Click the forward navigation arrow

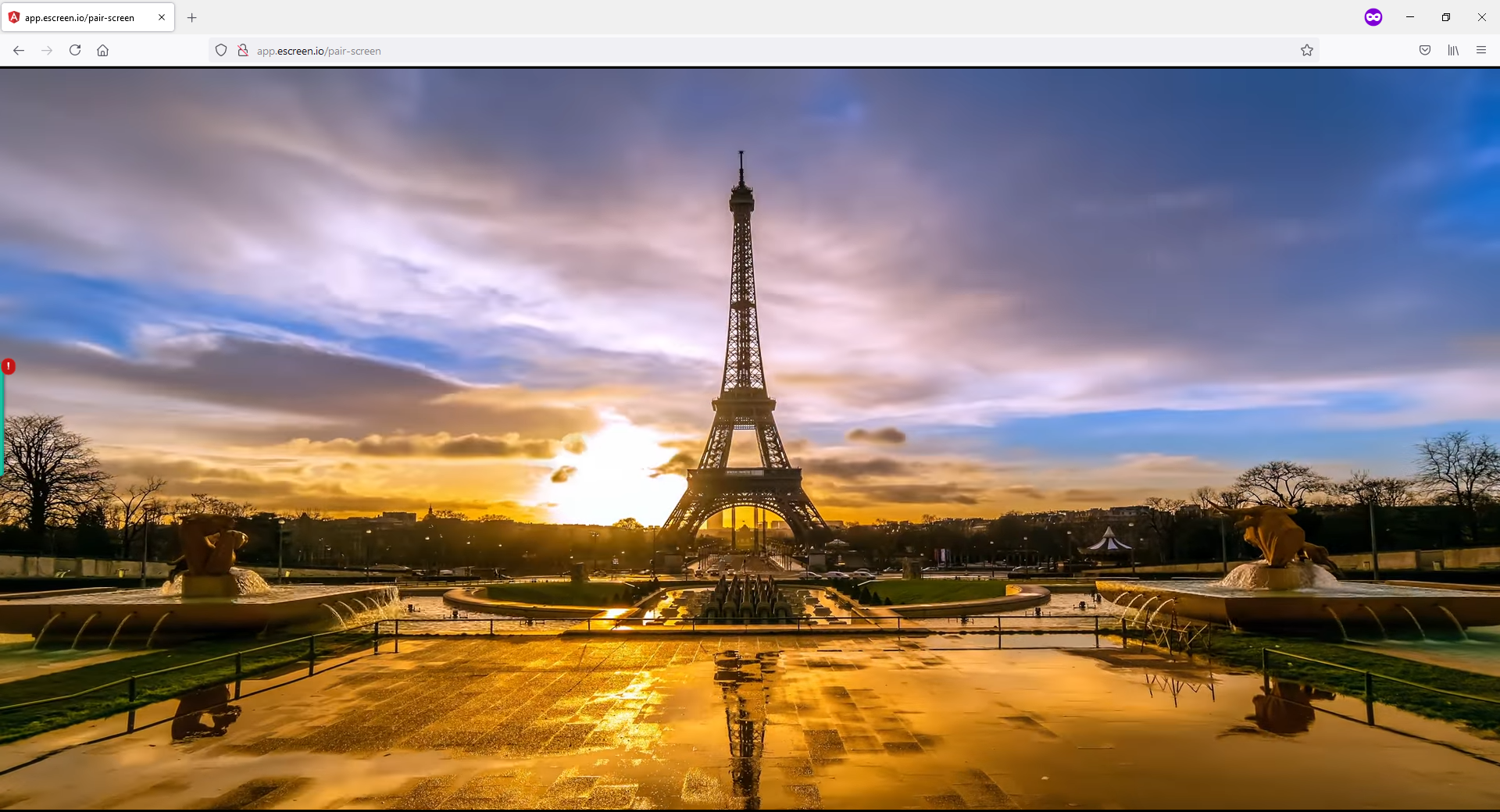click(47, 51)
